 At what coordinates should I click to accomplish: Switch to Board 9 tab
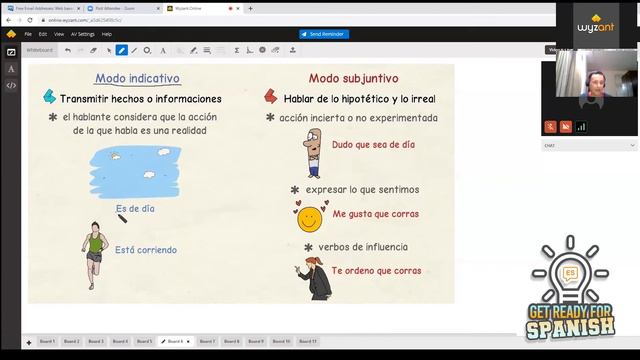pos(256,341)
